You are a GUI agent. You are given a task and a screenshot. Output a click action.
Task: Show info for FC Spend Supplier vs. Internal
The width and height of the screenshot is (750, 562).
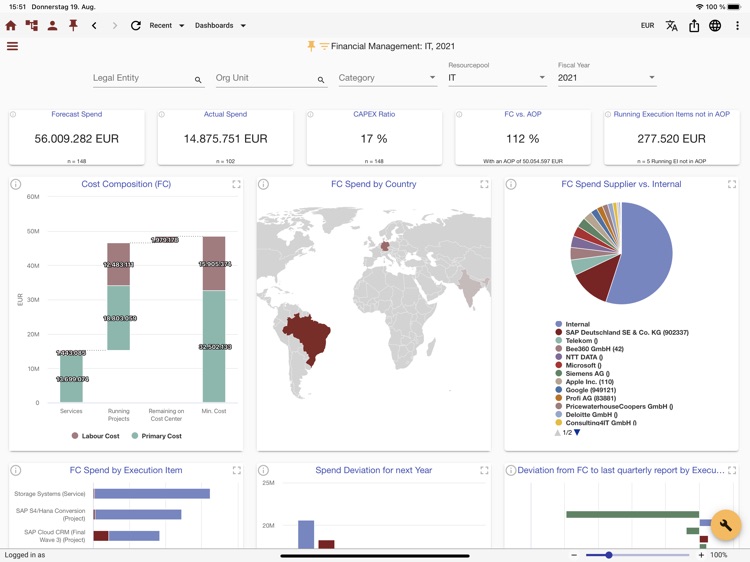point(511,184)
